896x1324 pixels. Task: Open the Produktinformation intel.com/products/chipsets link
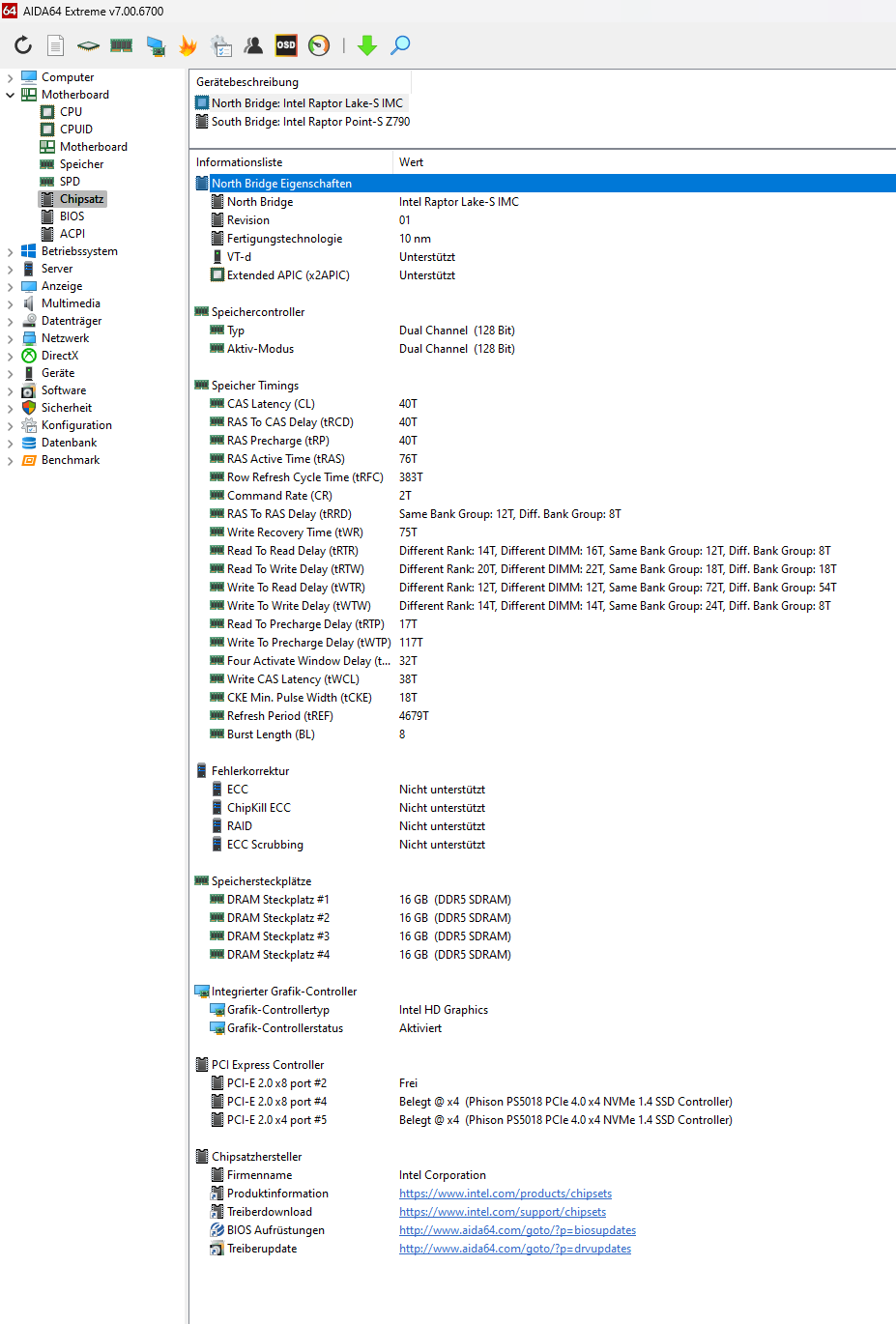506,1194
